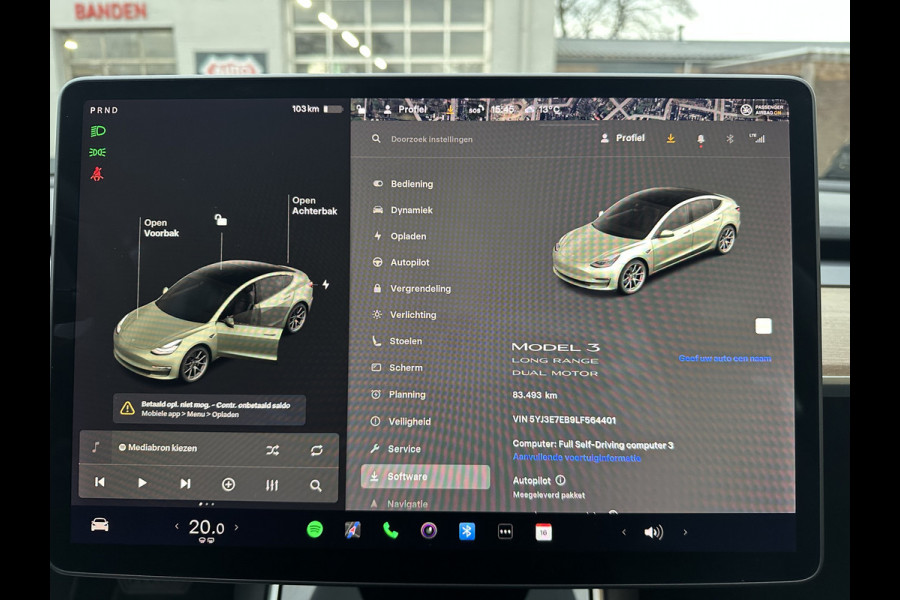Open Spotify from the taskbar
This screenshot has width=900, height=600.
click(x=313, y=530)
